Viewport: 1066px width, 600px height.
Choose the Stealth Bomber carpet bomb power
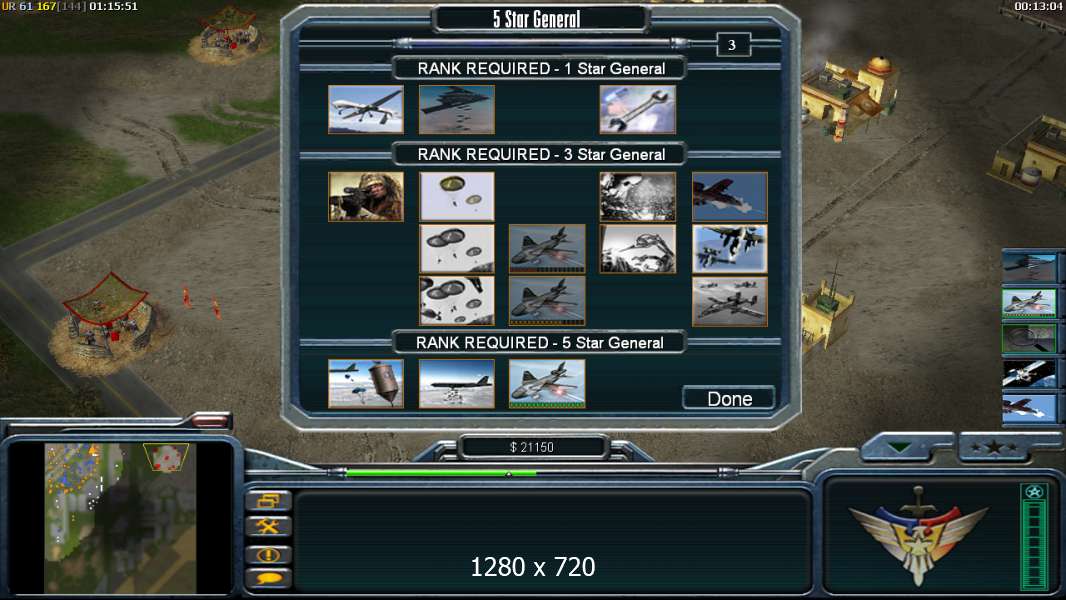click(457, 109)
